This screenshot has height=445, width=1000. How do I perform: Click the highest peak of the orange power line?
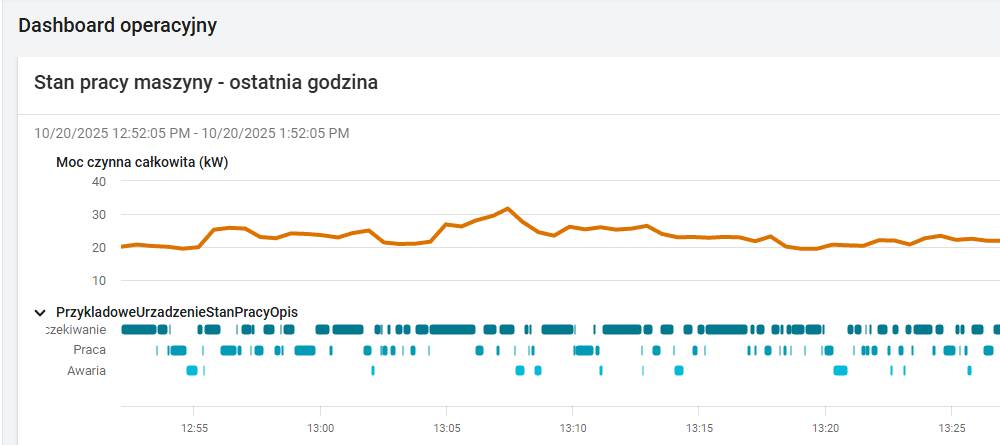click(x=508, y=209)
